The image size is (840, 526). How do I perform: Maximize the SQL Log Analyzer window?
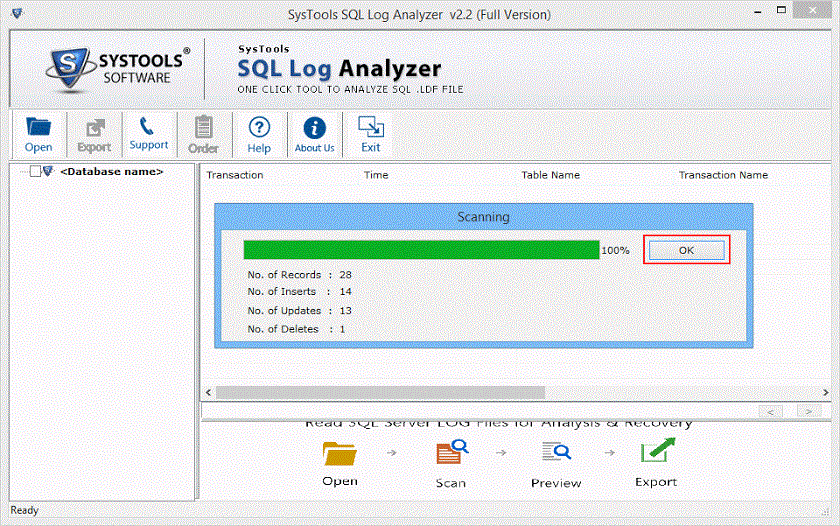click(782, 10)
